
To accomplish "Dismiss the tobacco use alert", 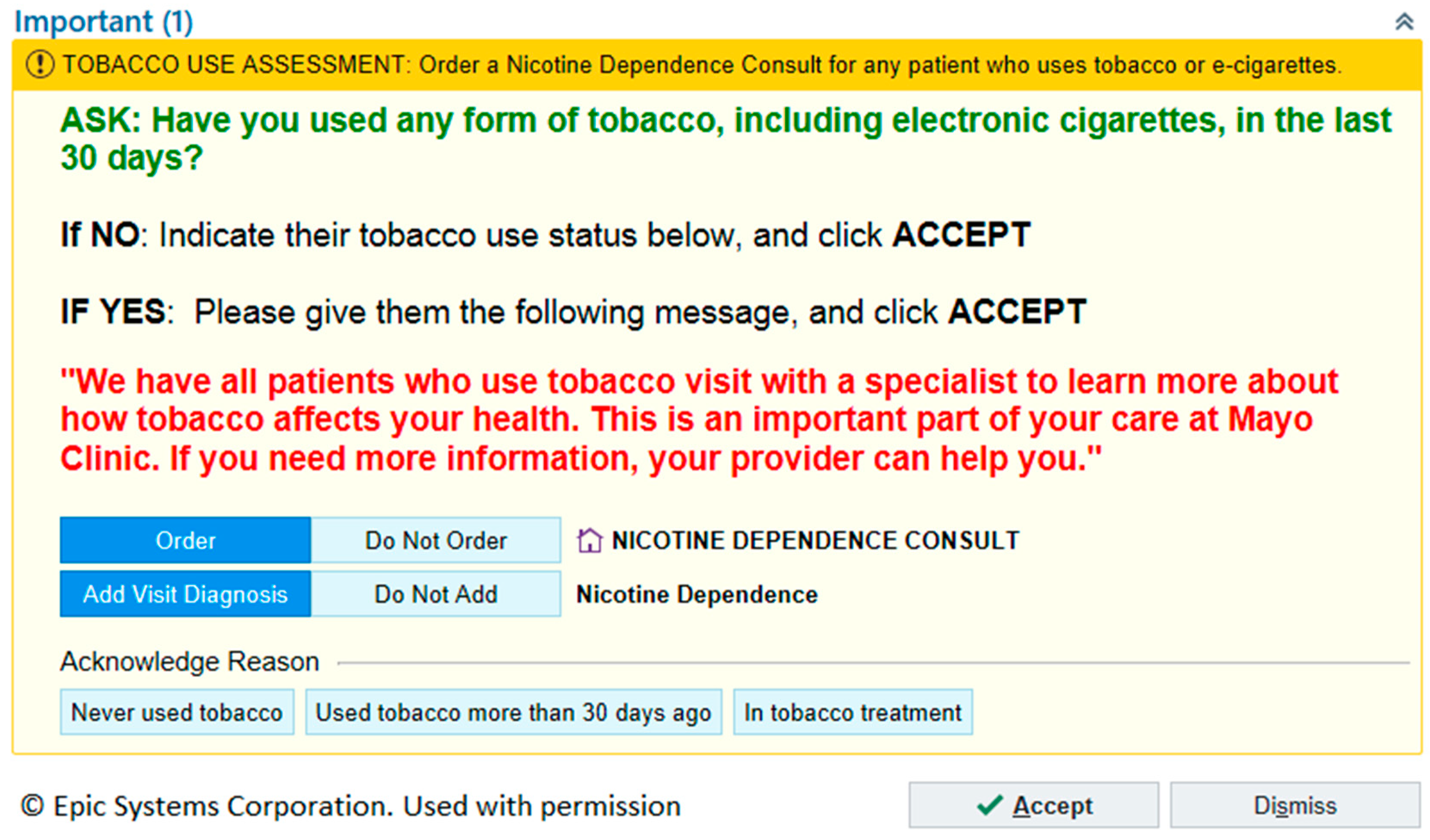I will tap(1295, 806).
